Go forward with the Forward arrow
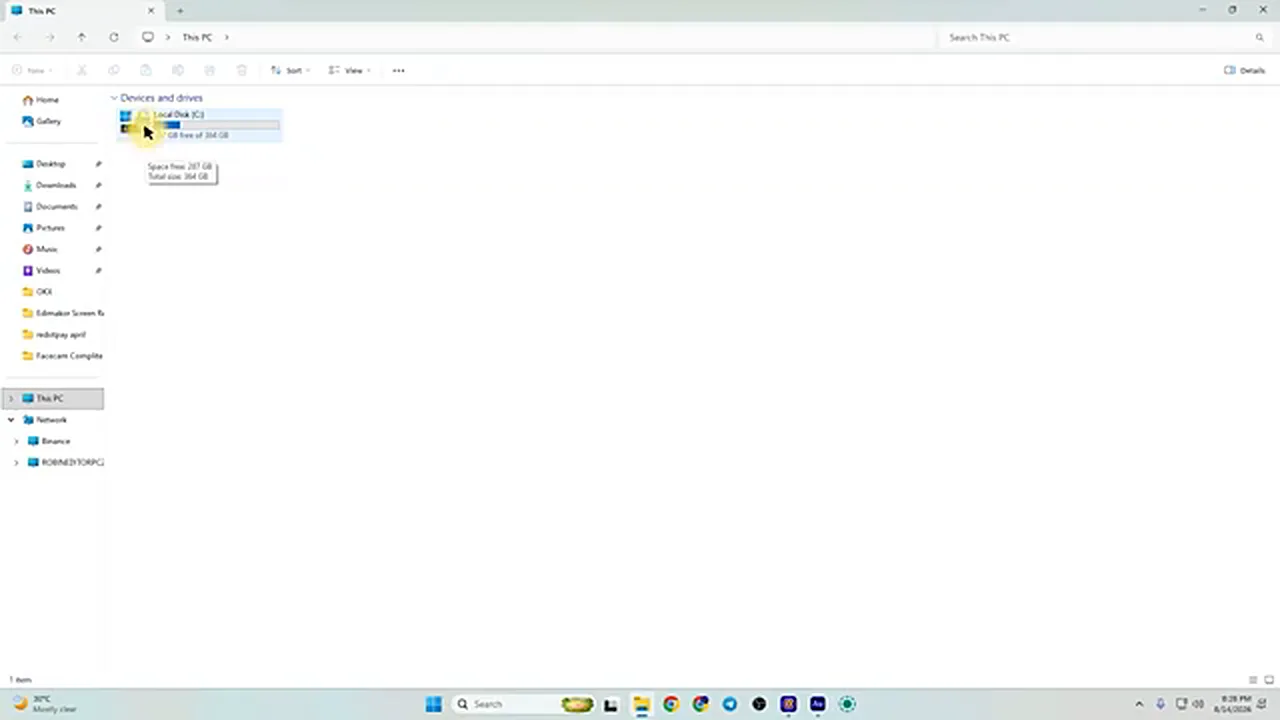 (49, 37)
